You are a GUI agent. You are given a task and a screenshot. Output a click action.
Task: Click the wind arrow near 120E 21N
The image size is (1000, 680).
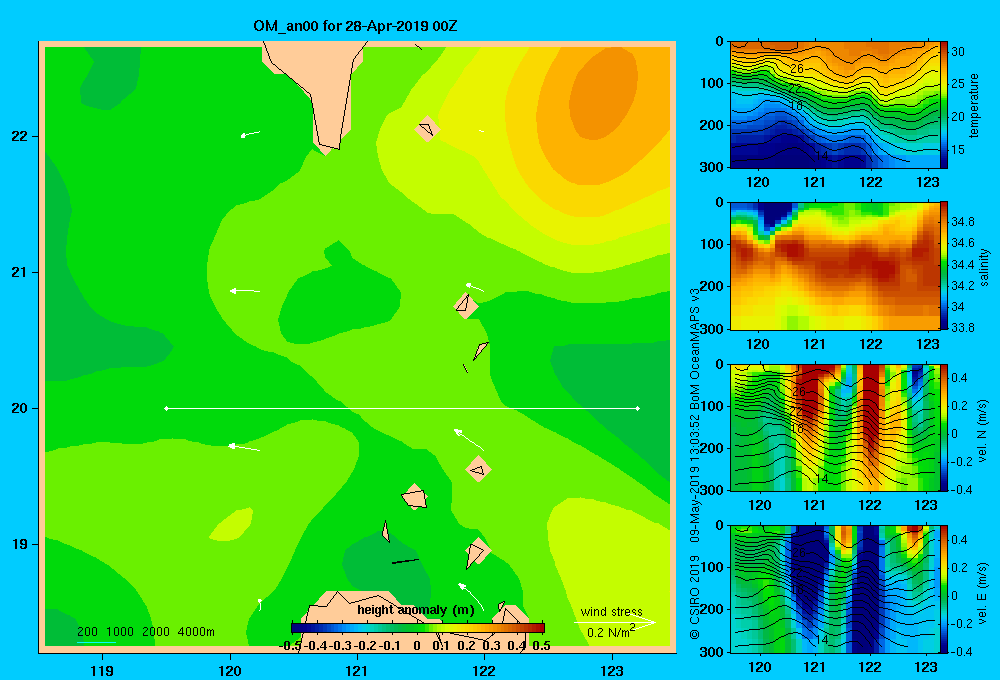(x=245, y=291)
